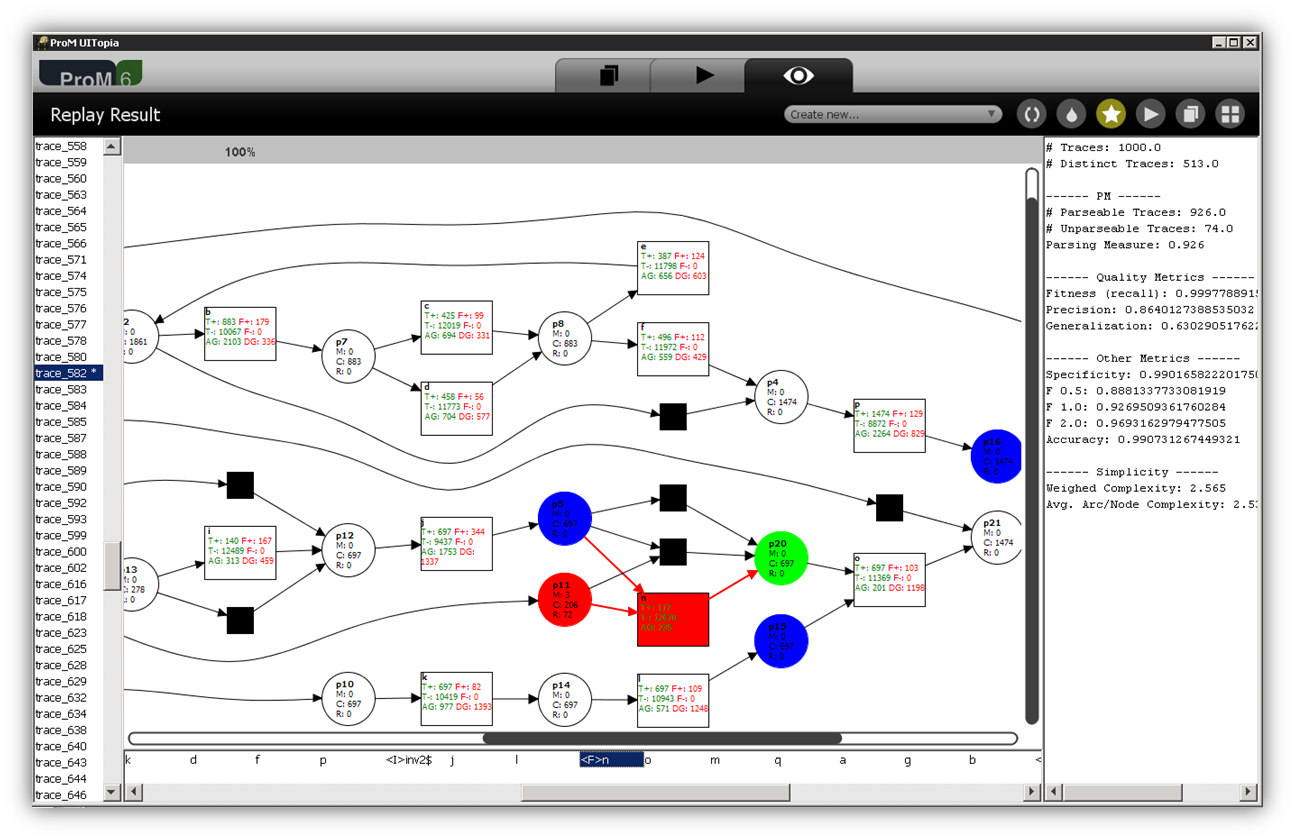Click the copy pages toolbar icon
This screenshot has width=1295, height=840.
click(x=1190, y=114)
